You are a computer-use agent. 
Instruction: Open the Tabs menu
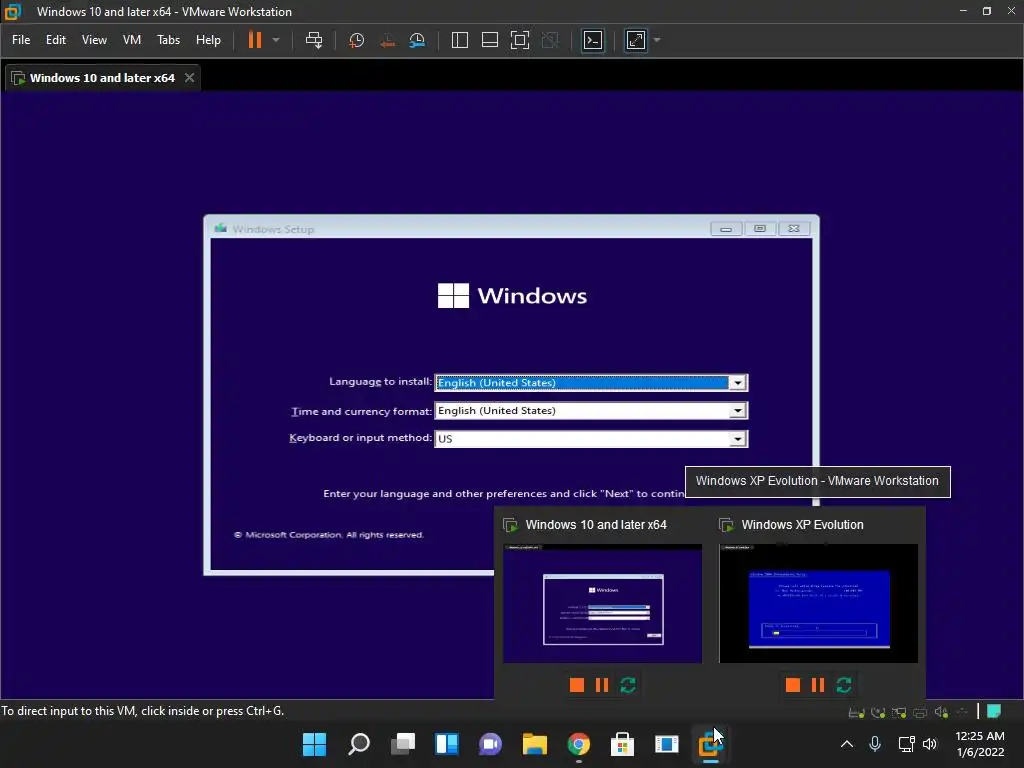(x=168, y=40)
